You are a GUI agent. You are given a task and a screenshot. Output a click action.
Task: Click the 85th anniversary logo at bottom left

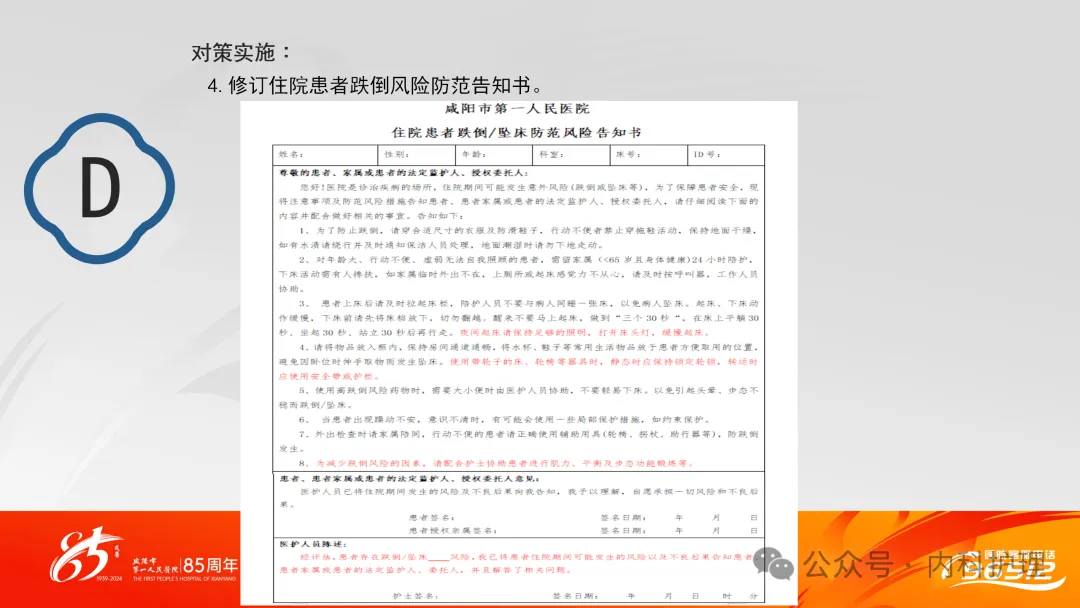coord(86,555)
